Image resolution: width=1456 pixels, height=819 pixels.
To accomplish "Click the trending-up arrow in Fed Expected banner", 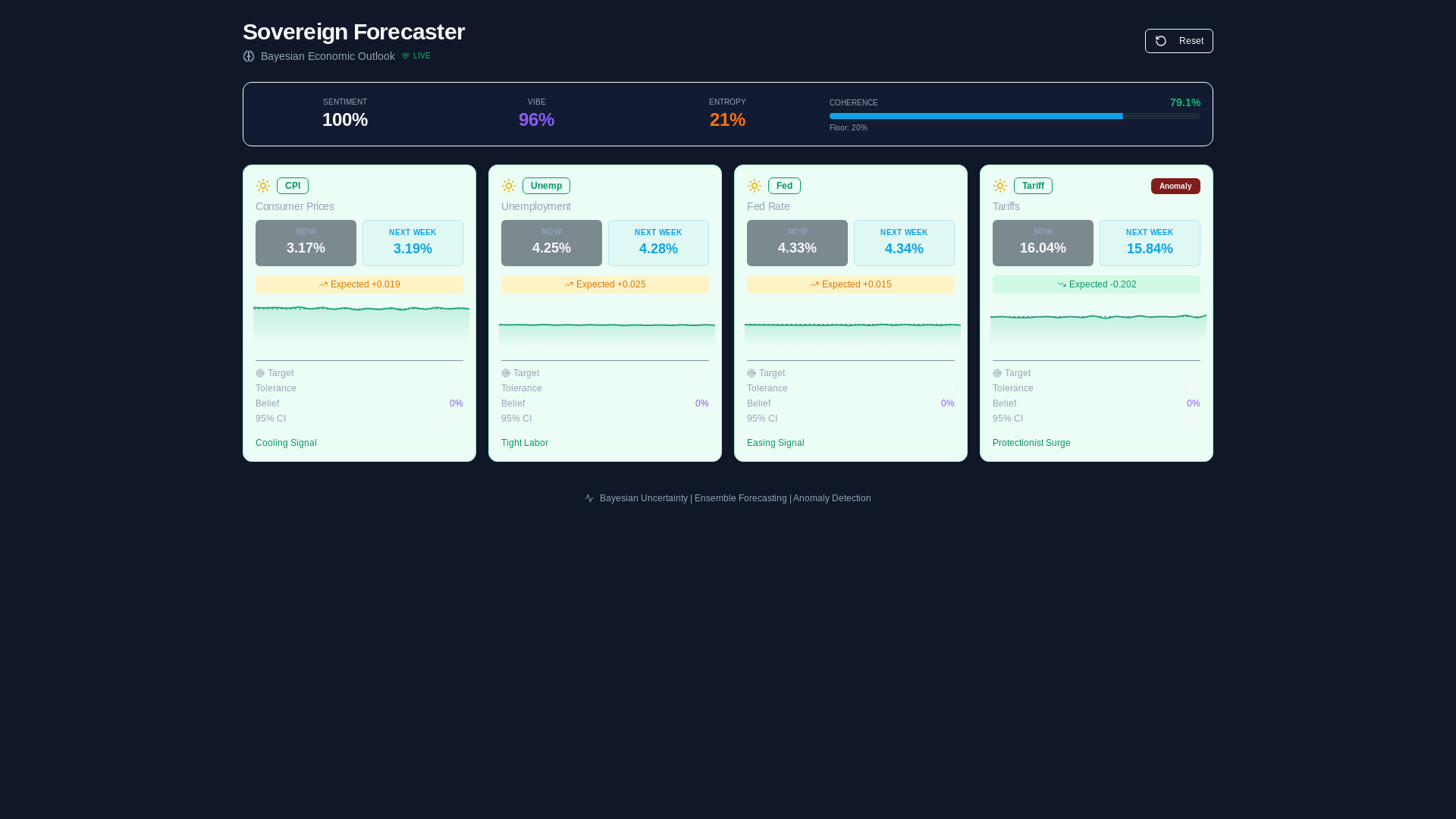I will coord(814,284).
